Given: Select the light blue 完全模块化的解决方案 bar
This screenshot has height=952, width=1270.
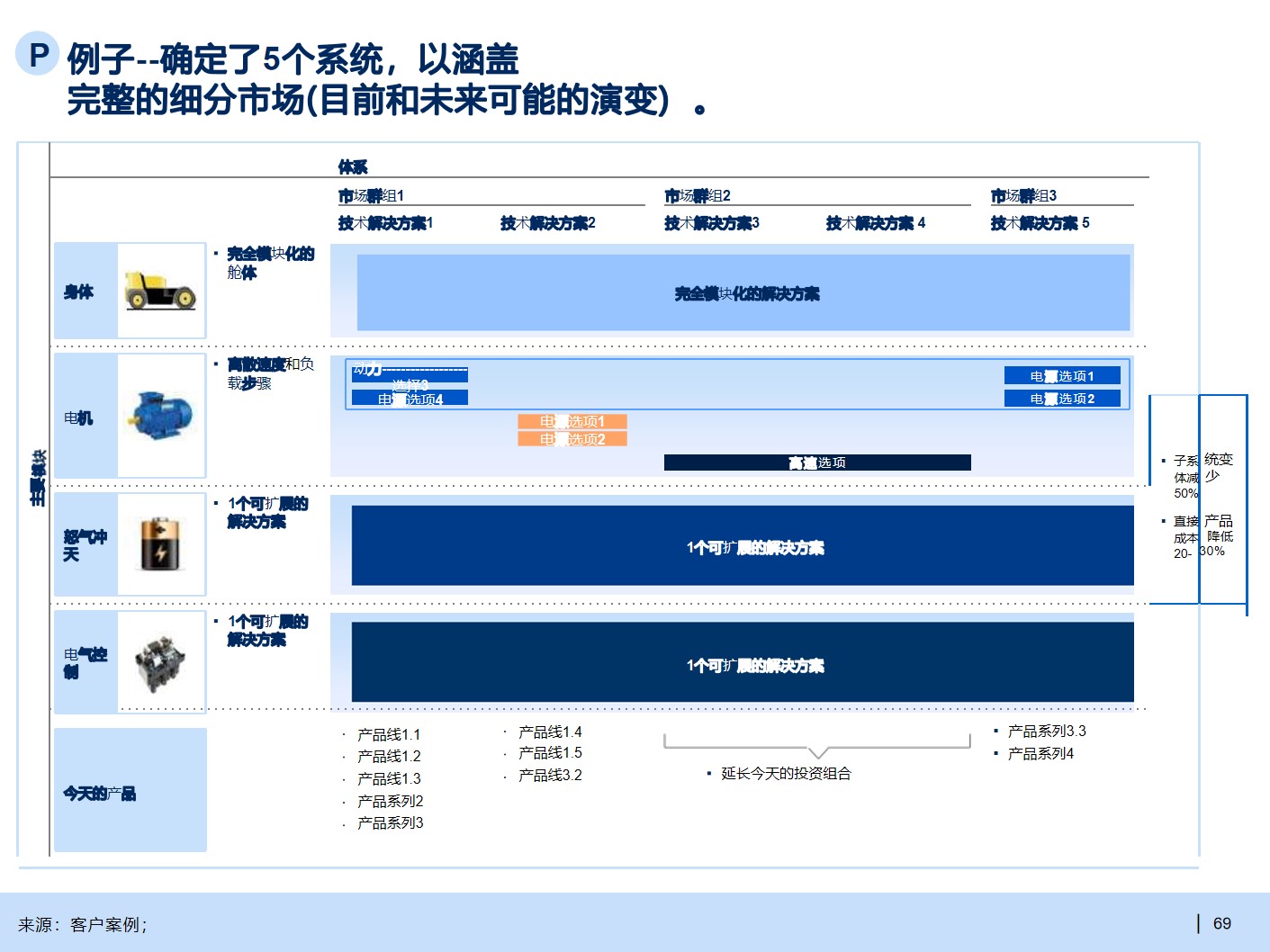Looking at the screenshot, I should (x=743, y=292).
